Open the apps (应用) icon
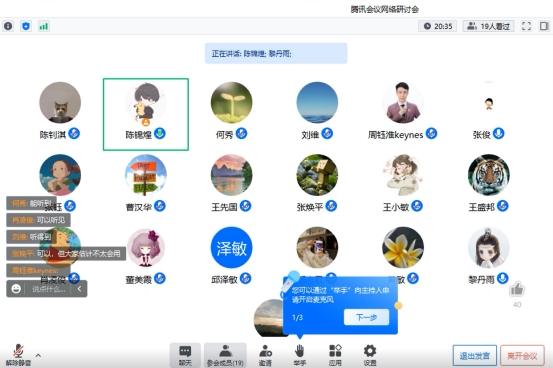This screenshot has width=553, height=368. click(x=335, y=355)
